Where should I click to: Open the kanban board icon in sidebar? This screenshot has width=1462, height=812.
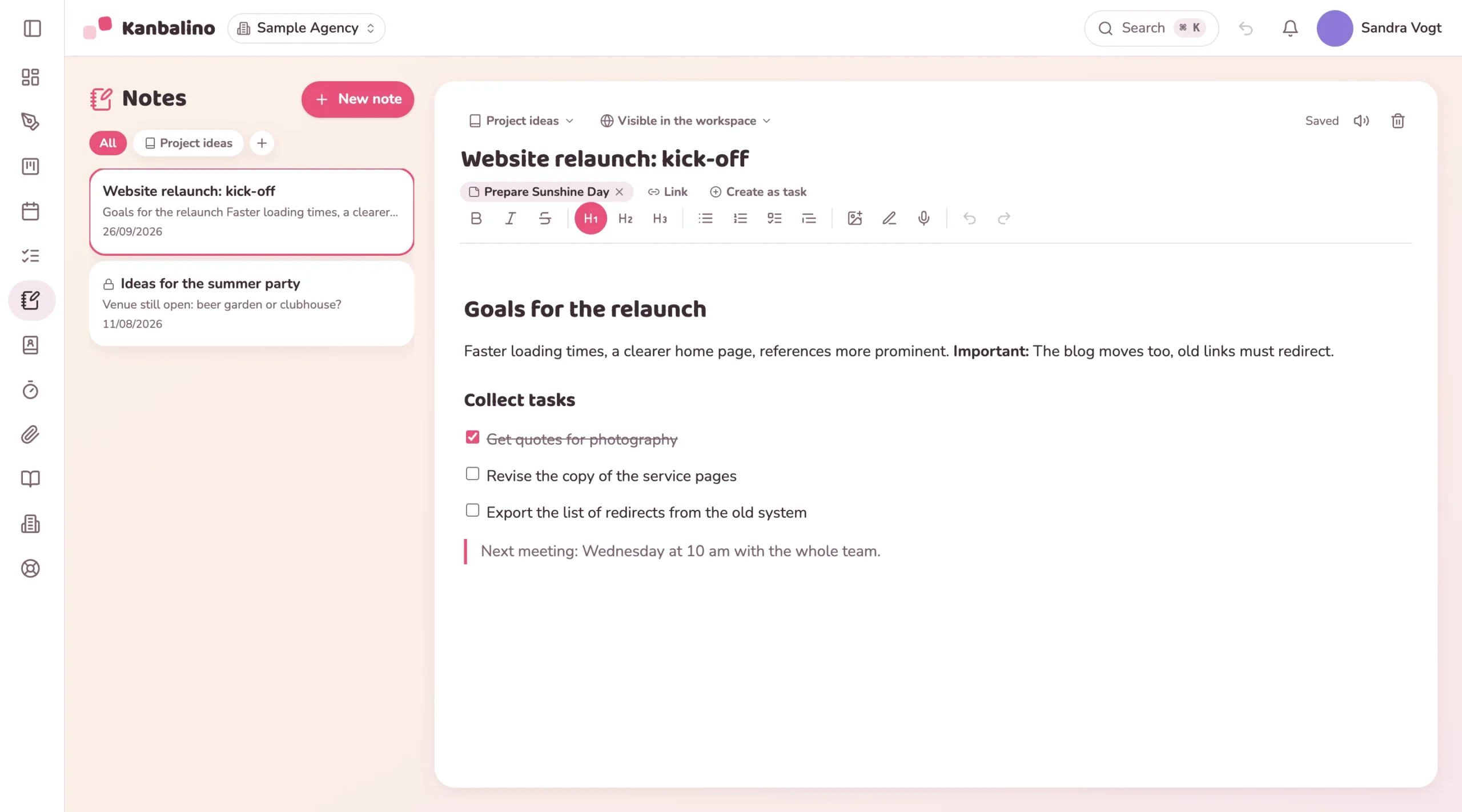(x=30, y=167)
